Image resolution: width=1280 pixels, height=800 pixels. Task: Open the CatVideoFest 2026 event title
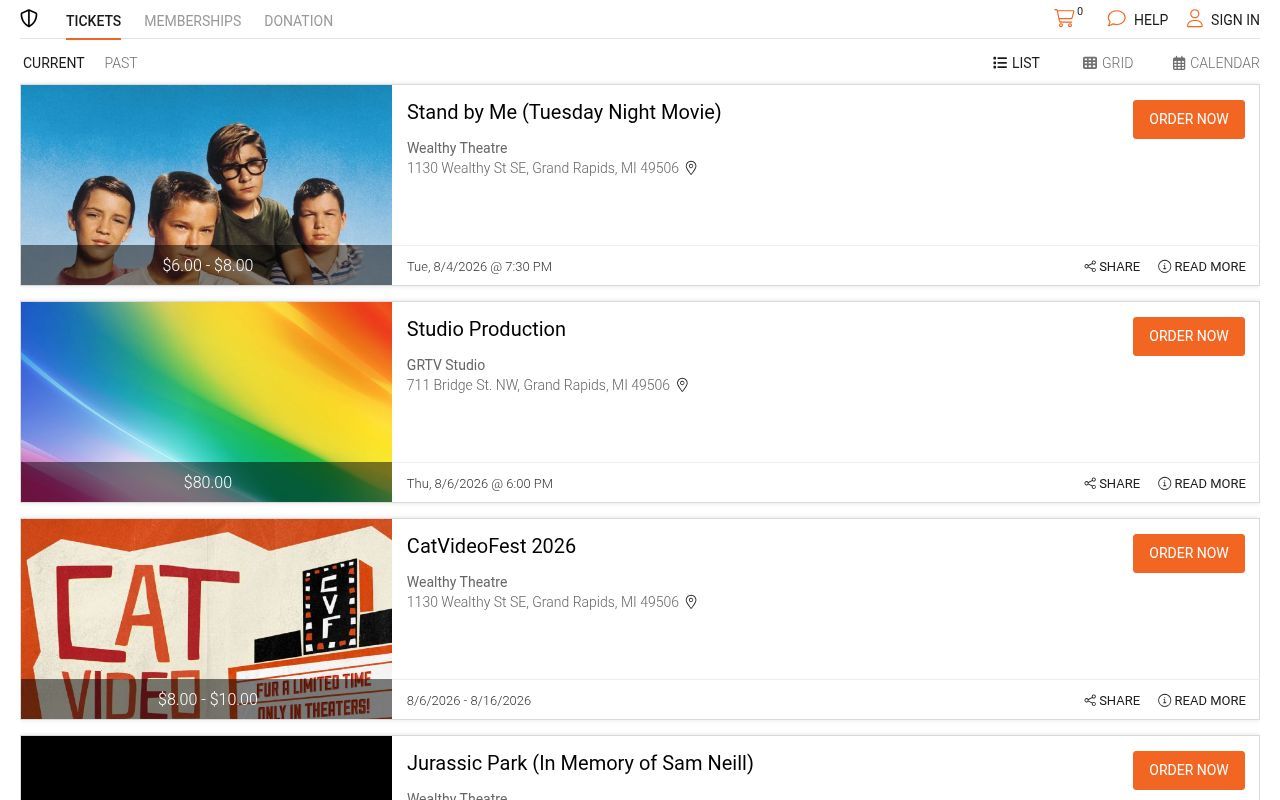(491, 546)
